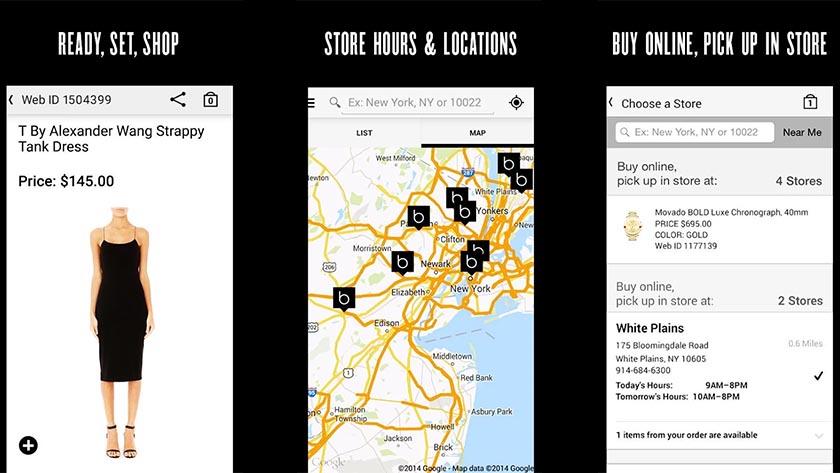Tap the 4 Stores count
Screen dimensions: 840x473
pyautogui.click(x=799, y=181)
